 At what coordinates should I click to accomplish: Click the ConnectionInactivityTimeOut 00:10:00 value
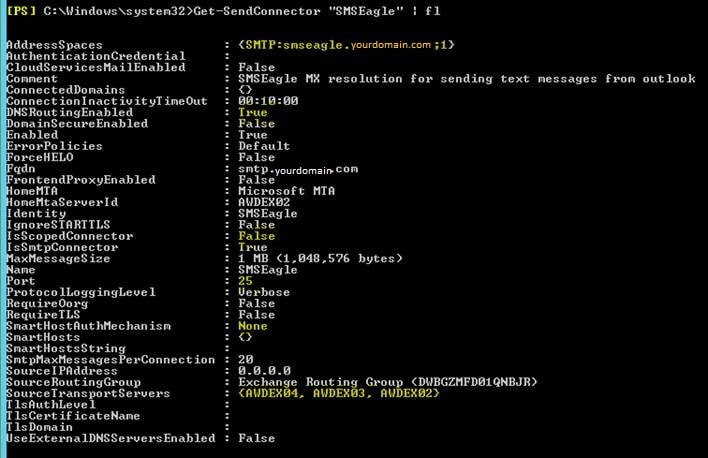click(x=268, y=101)
